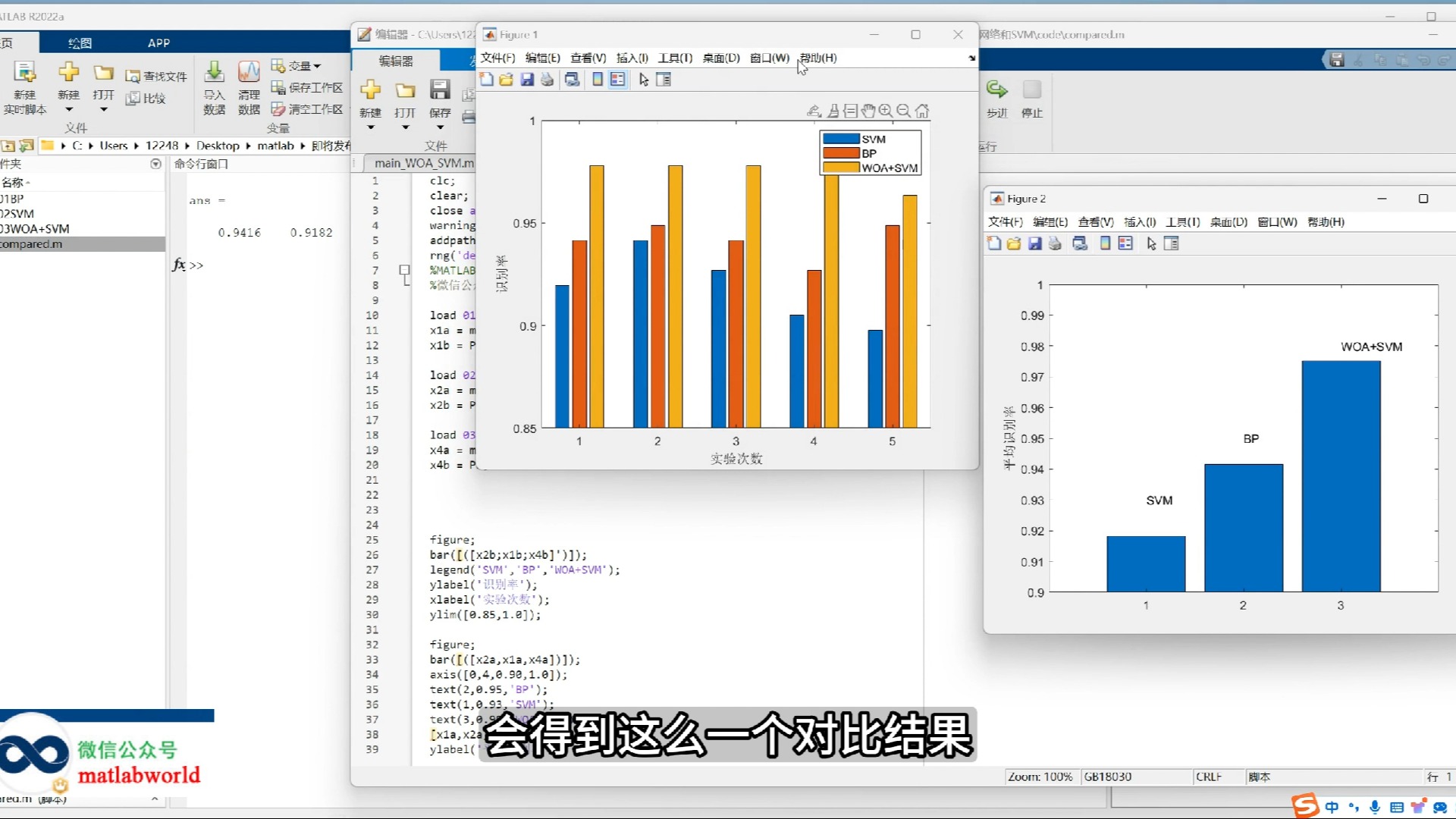Toggle Edit Plot arrow in Figure 2 toolbar
The height and width of the screenshot is (819, 1456).
click(x=1151, y=243)
